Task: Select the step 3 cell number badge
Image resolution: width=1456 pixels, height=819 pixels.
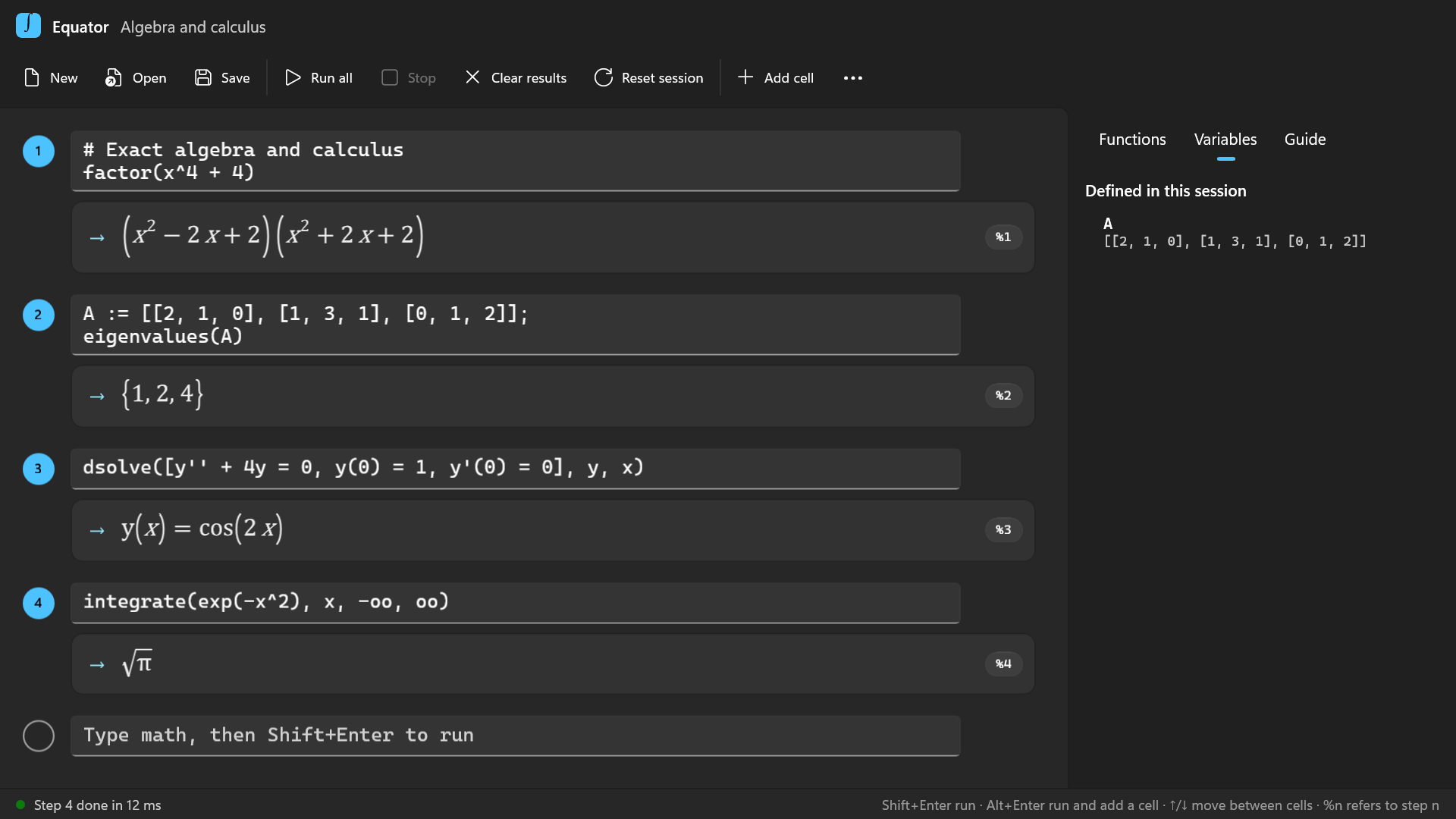Action: click(x=39, y=469)
